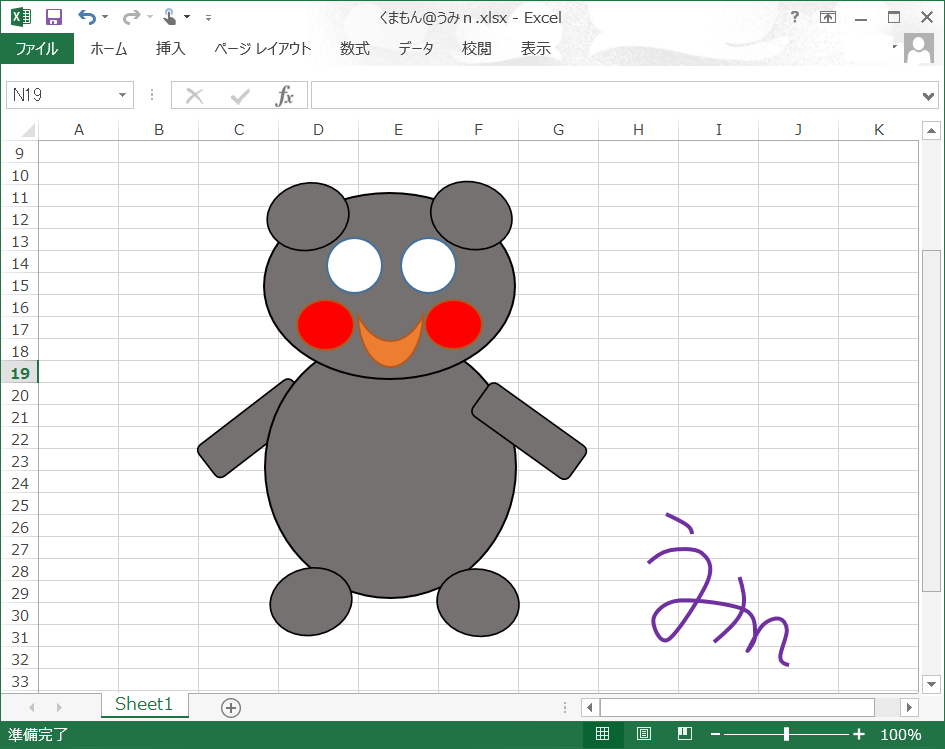
Task: Click the user account avatar icon
Action: coord(918,49)
